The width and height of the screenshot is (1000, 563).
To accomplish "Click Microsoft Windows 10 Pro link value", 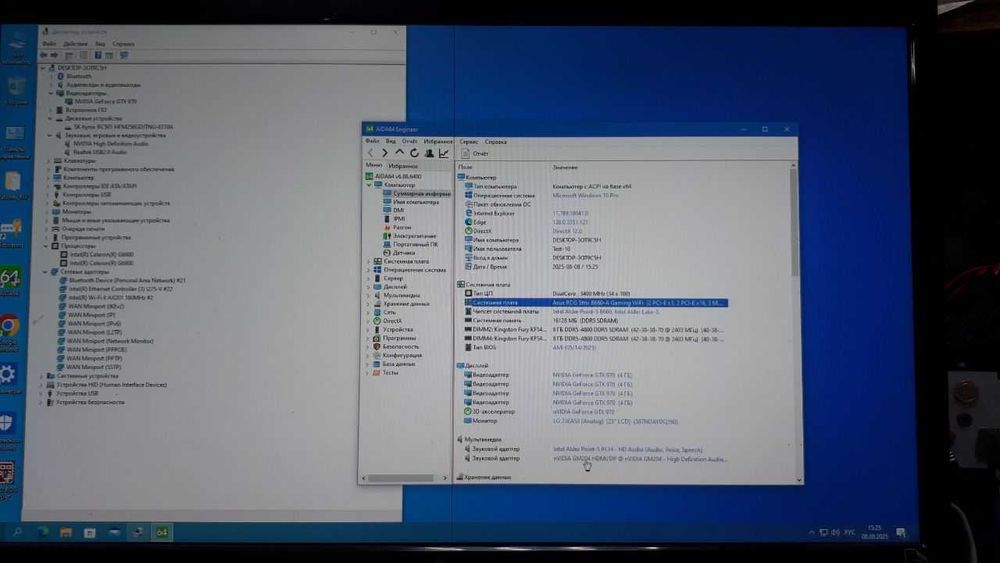I will click(585, 196).
